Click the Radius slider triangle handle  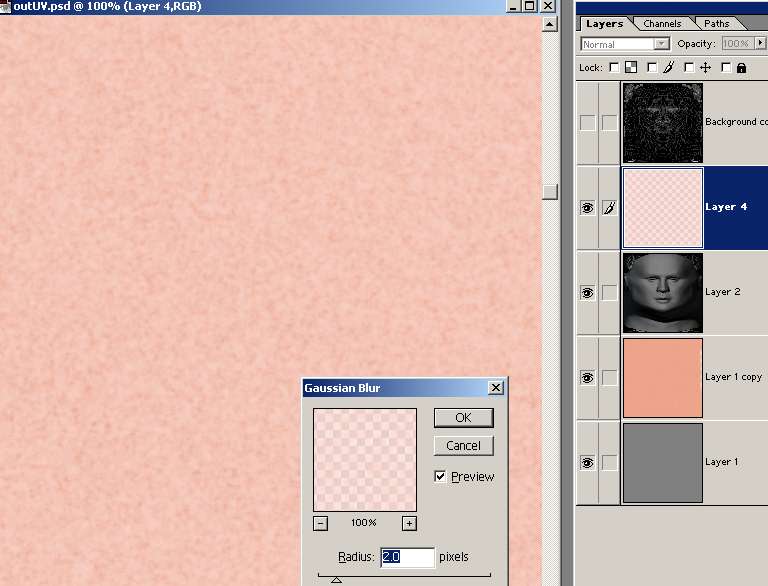click(x=336, y=580)
